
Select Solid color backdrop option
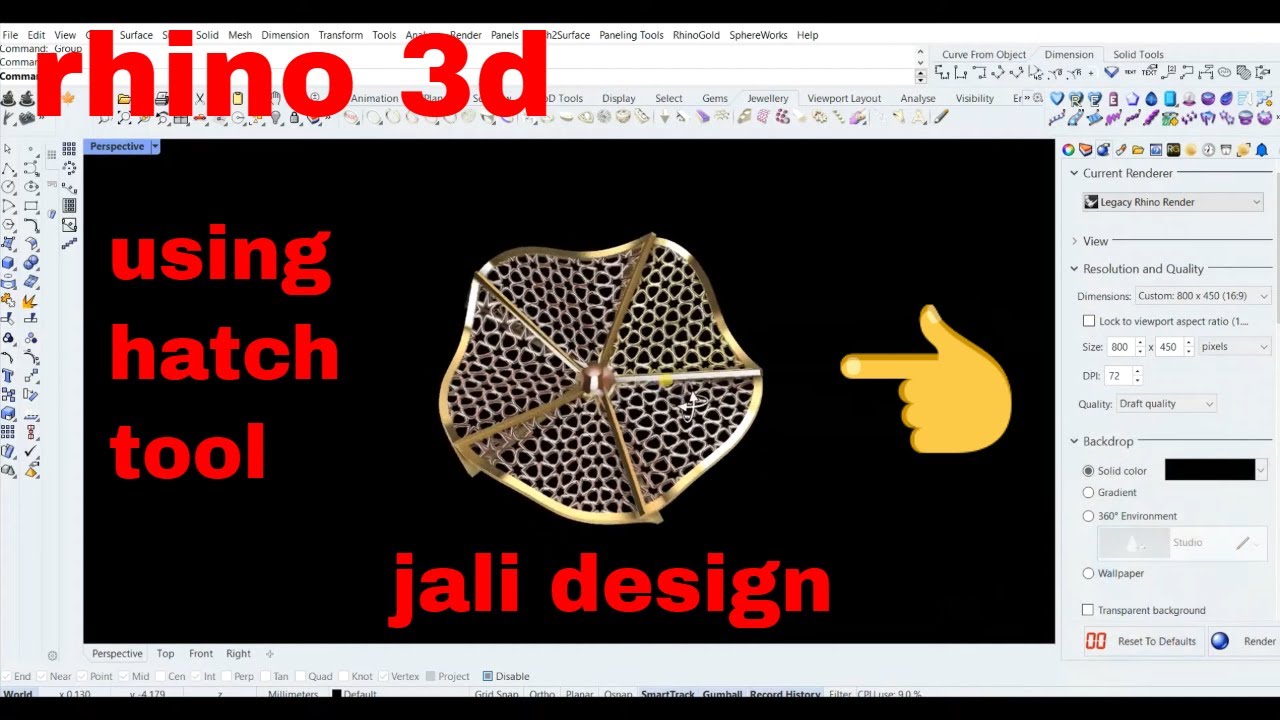(1088, 471)
